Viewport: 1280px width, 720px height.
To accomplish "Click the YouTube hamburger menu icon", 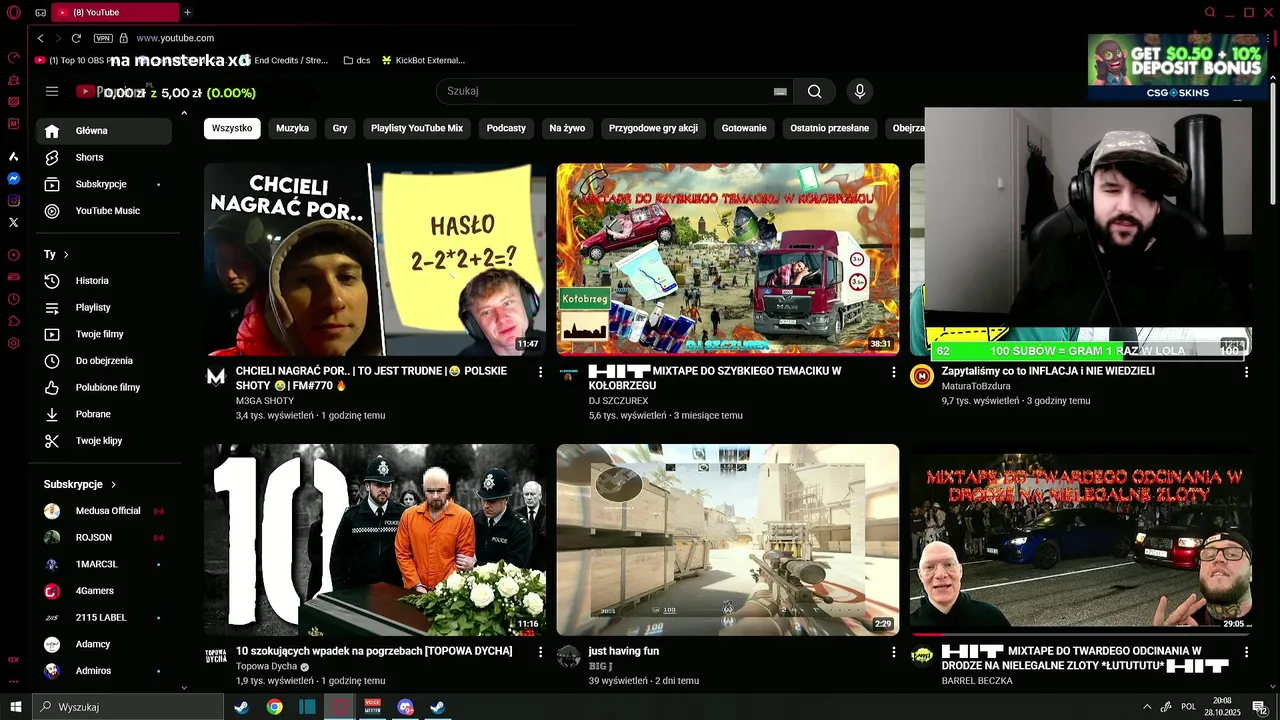I will (52, 91).
